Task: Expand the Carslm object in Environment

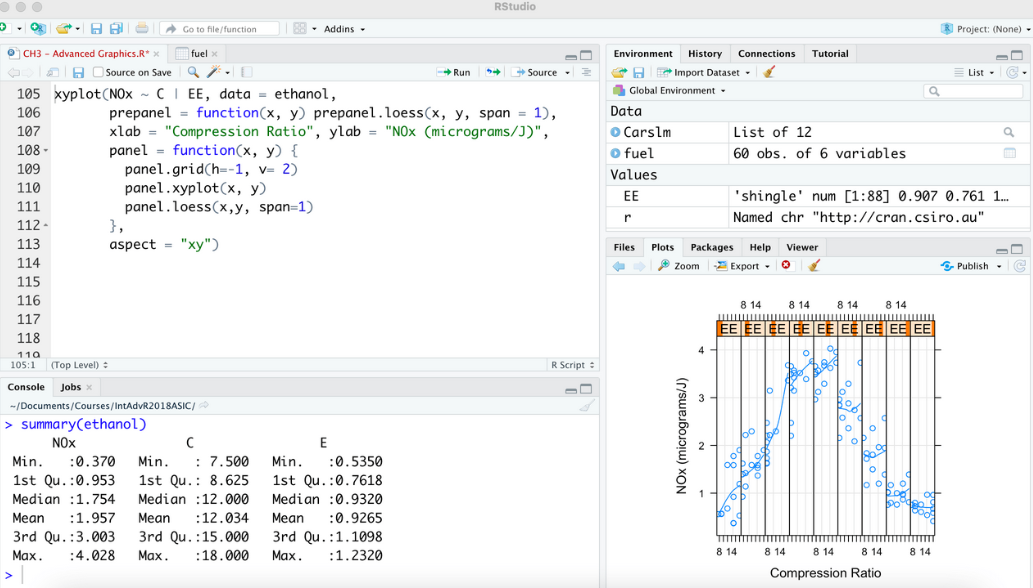Action: [x=616, y=132]
